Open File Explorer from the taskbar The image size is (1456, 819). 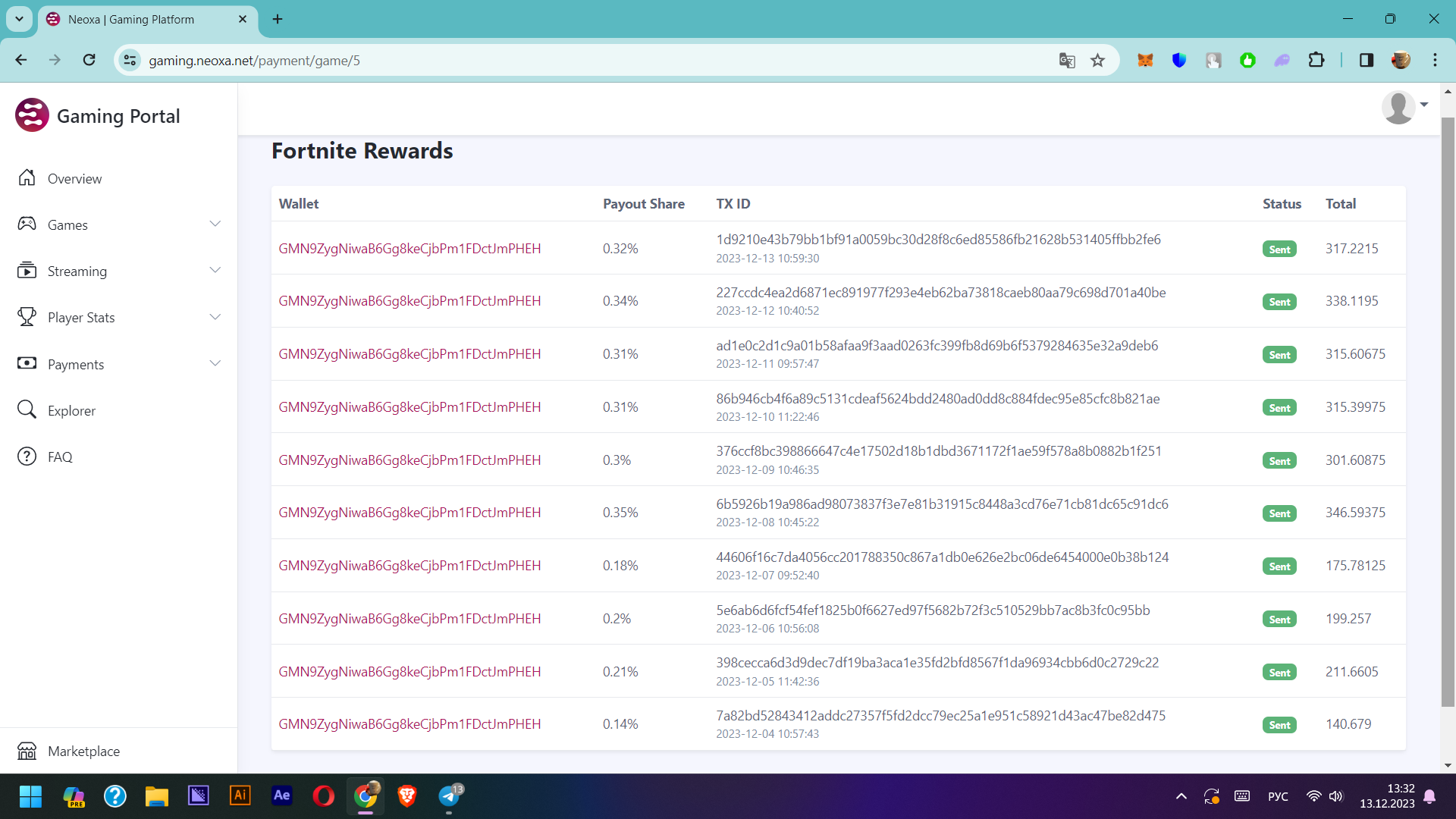point(156,796)
